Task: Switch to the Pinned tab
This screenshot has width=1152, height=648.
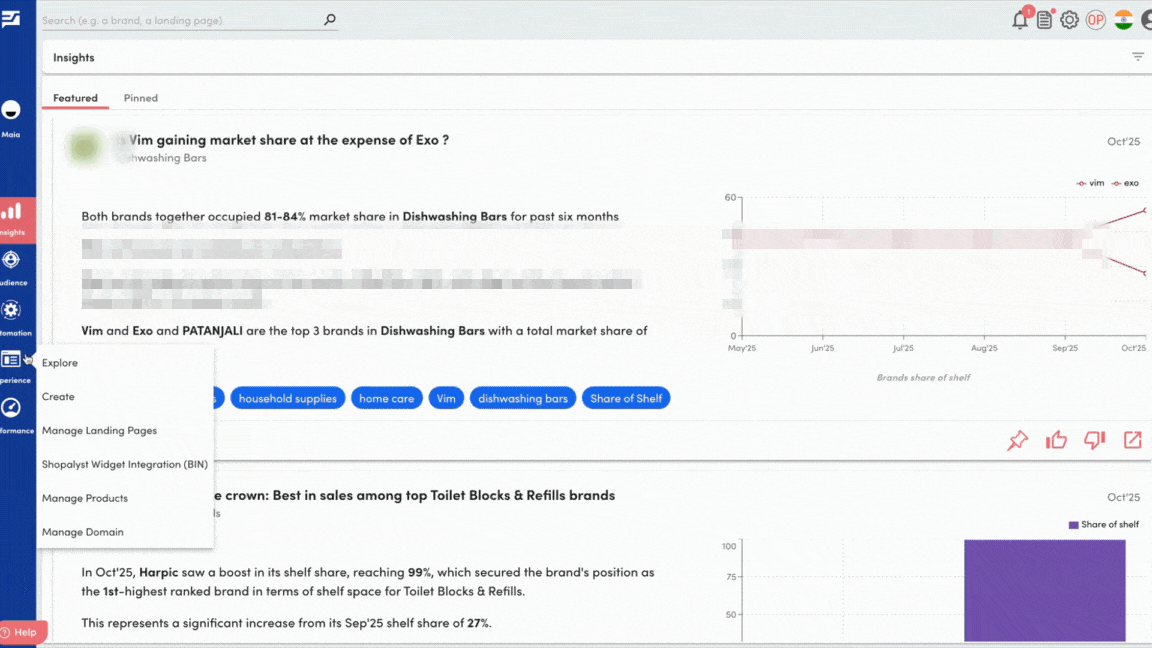Action: pyautogui.click(x=140, y=98)
